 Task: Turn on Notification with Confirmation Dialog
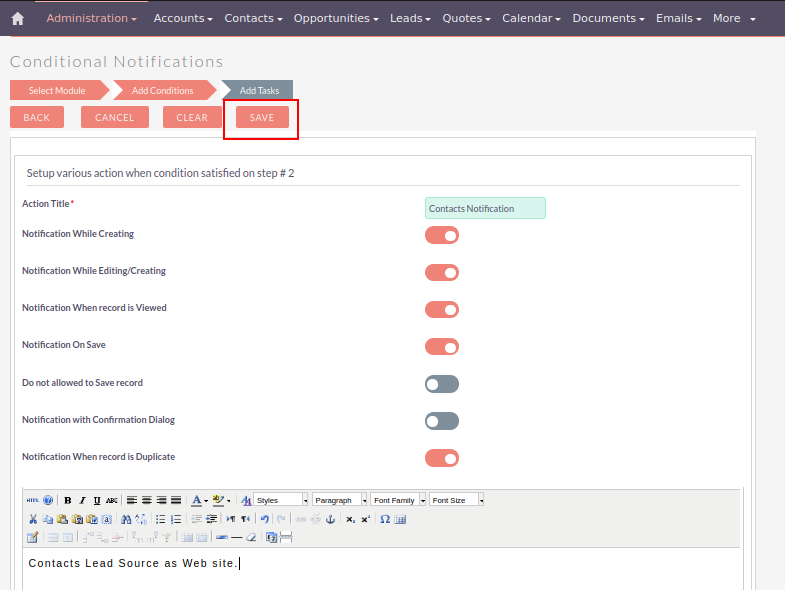[x=441, y=421]
